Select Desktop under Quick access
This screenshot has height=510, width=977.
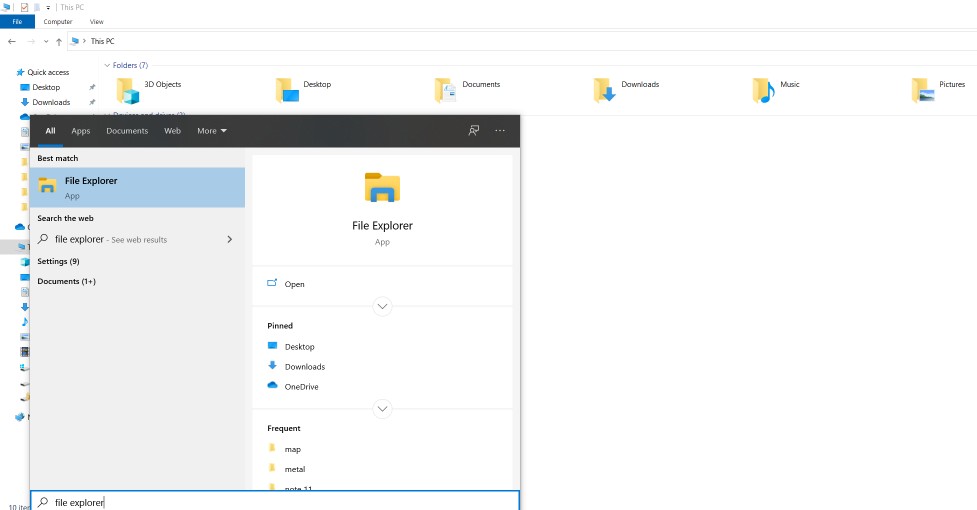(46, 87)
